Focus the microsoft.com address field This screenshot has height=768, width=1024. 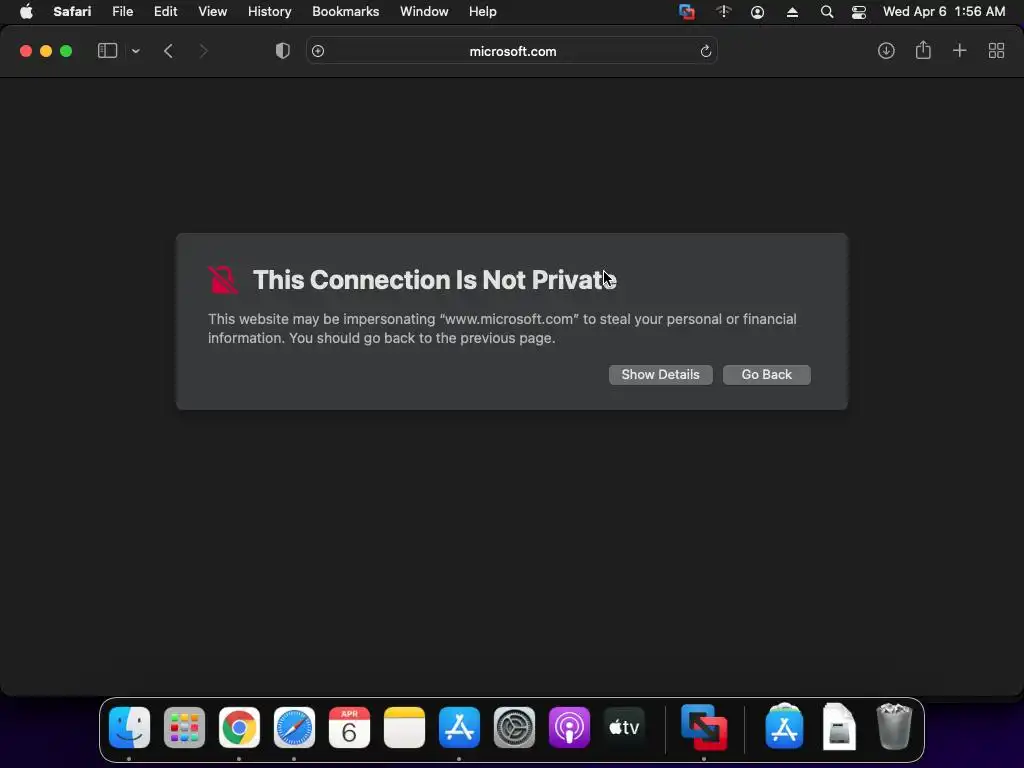(x=512, y=51)
